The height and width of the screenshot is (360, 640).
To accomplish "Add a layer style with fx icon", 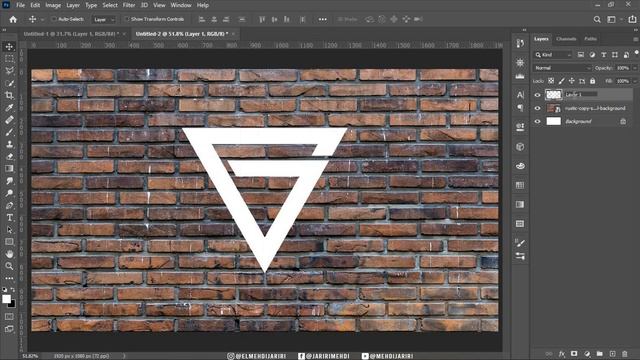I will (x=562, y=354).
